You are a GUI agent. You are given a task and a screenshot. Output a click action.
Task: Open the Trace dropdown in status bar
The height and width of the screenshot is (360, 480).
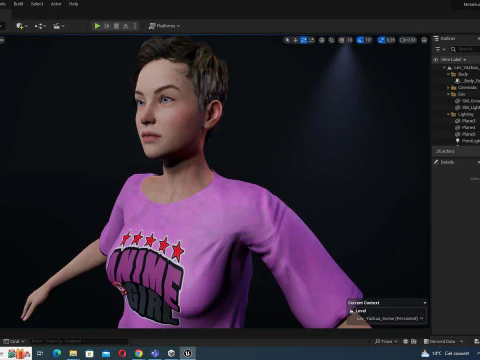(386, 341)
